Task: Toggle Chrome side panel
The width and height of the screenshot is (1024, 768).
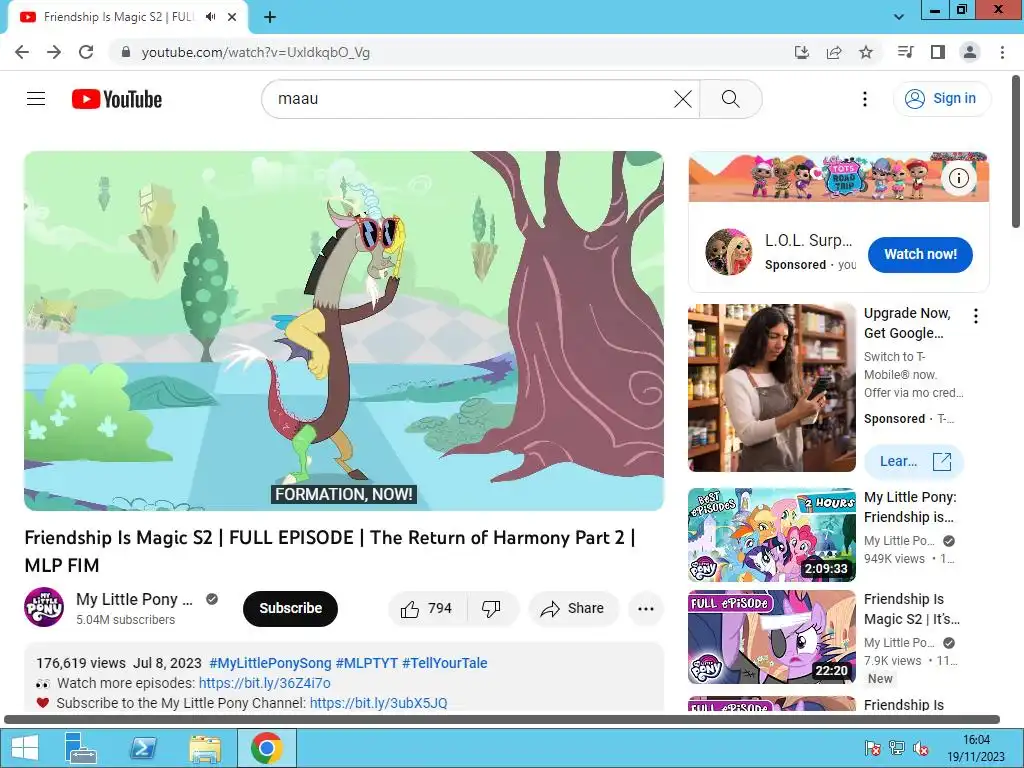Action: (x=938, y=52)
